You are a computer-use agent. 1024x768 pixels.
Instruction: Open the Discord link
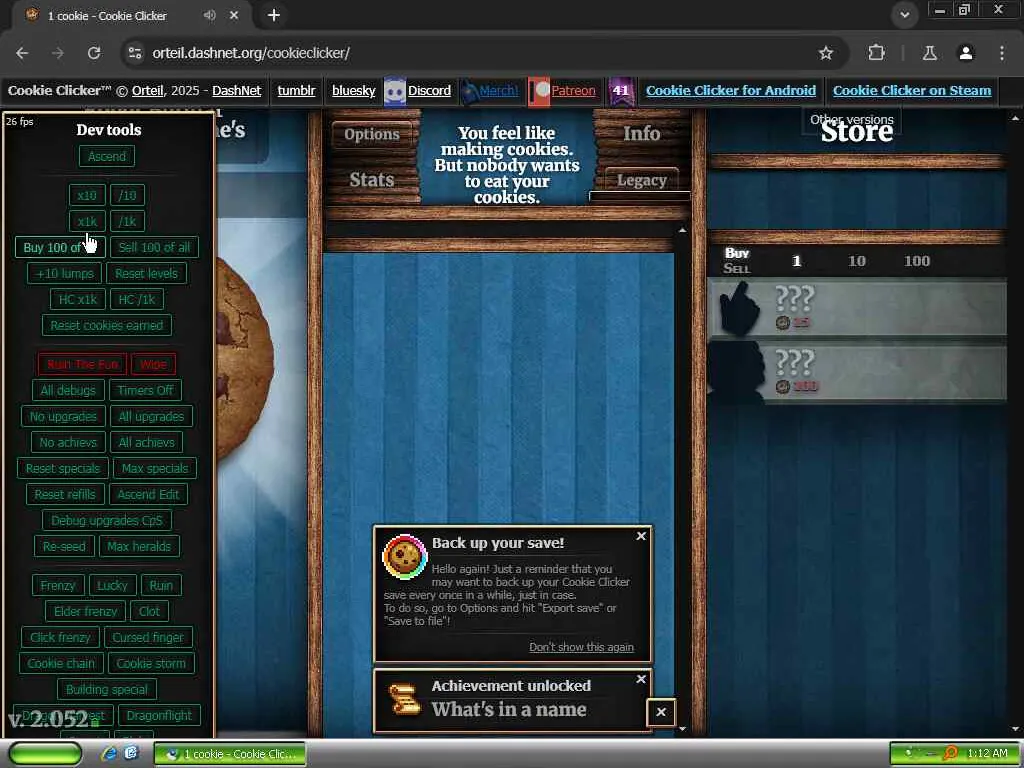point(429,91)
